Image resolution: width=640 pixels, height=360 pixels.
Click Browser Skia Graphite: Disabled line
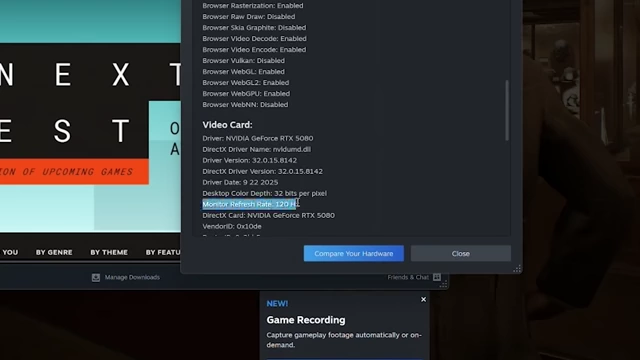click(x=254, y=28)
